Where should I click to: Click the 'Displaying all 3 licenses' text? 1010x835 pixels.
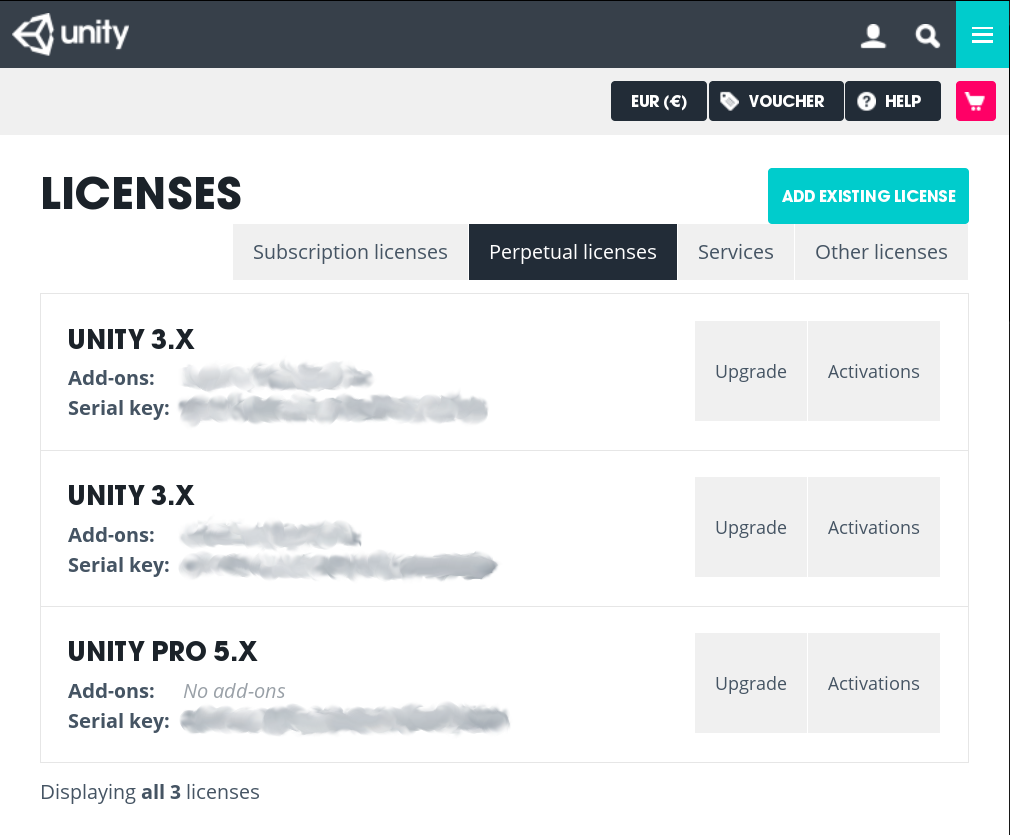(150, 792)
